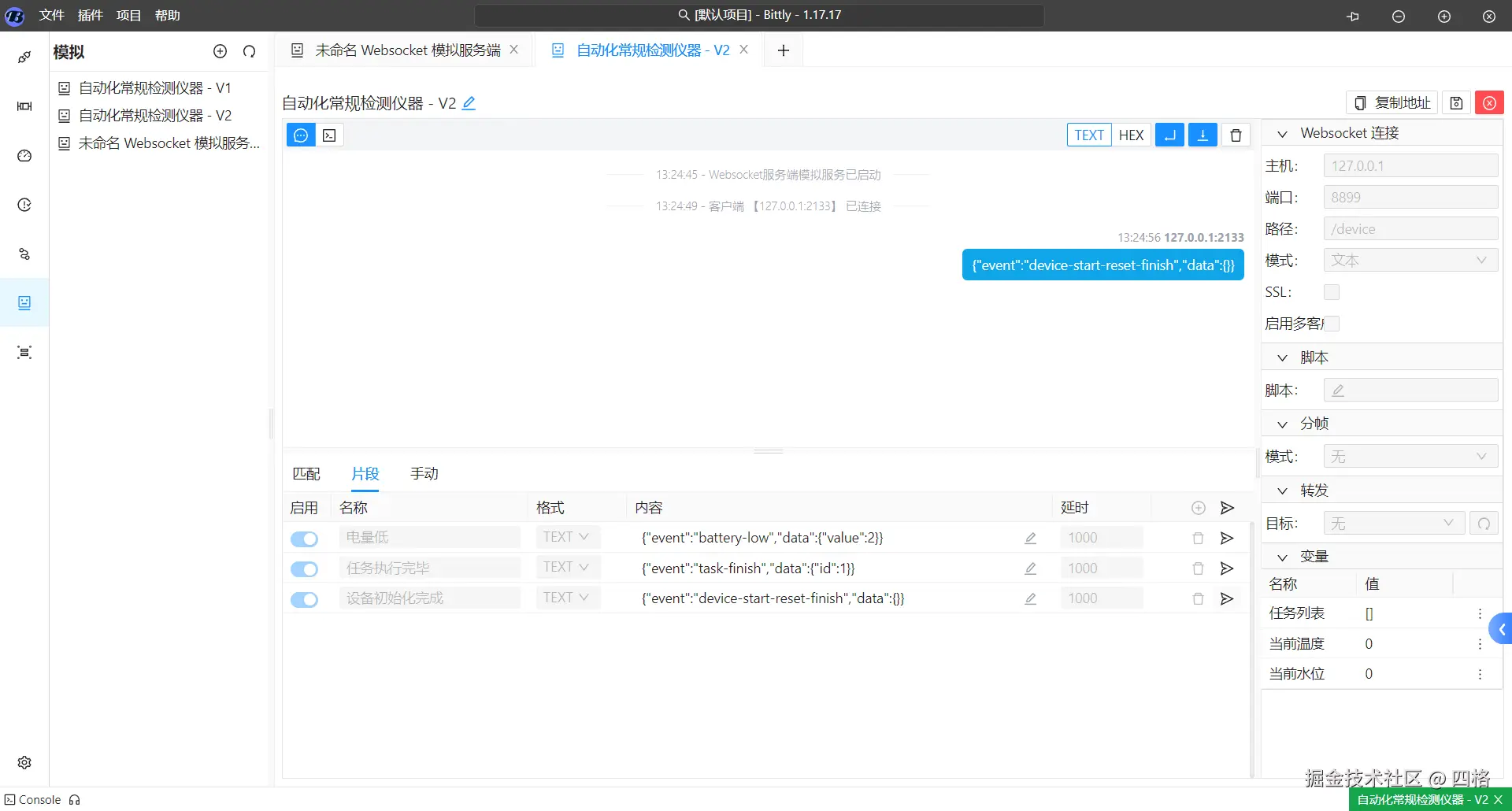Check the 启用多客户端 checkbox
Viewport: 1512px width, 811px height.
1332,324
